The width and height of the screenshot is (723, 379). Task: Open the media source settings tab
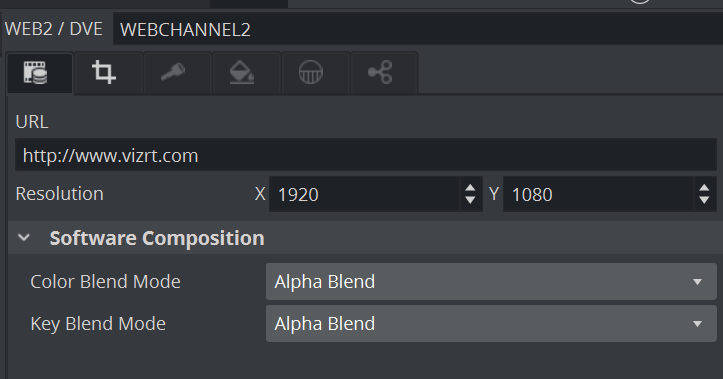click(x=40, y=73)
